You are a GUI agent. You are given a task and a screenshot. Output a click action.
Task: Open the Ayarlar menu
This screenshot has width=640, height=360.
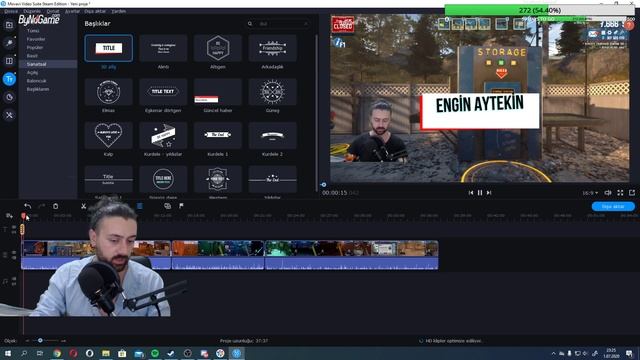[x=72, y=11]
